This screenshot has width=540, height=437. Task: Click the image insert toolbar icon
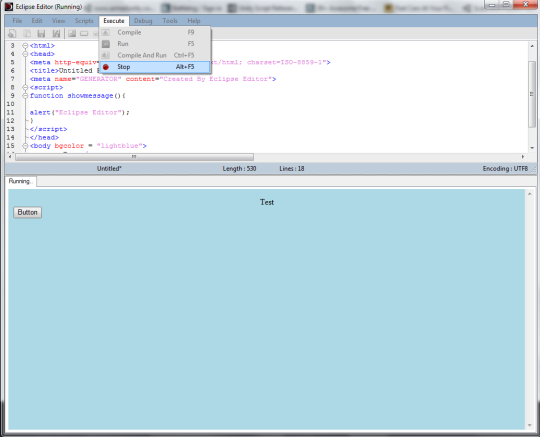72,33
